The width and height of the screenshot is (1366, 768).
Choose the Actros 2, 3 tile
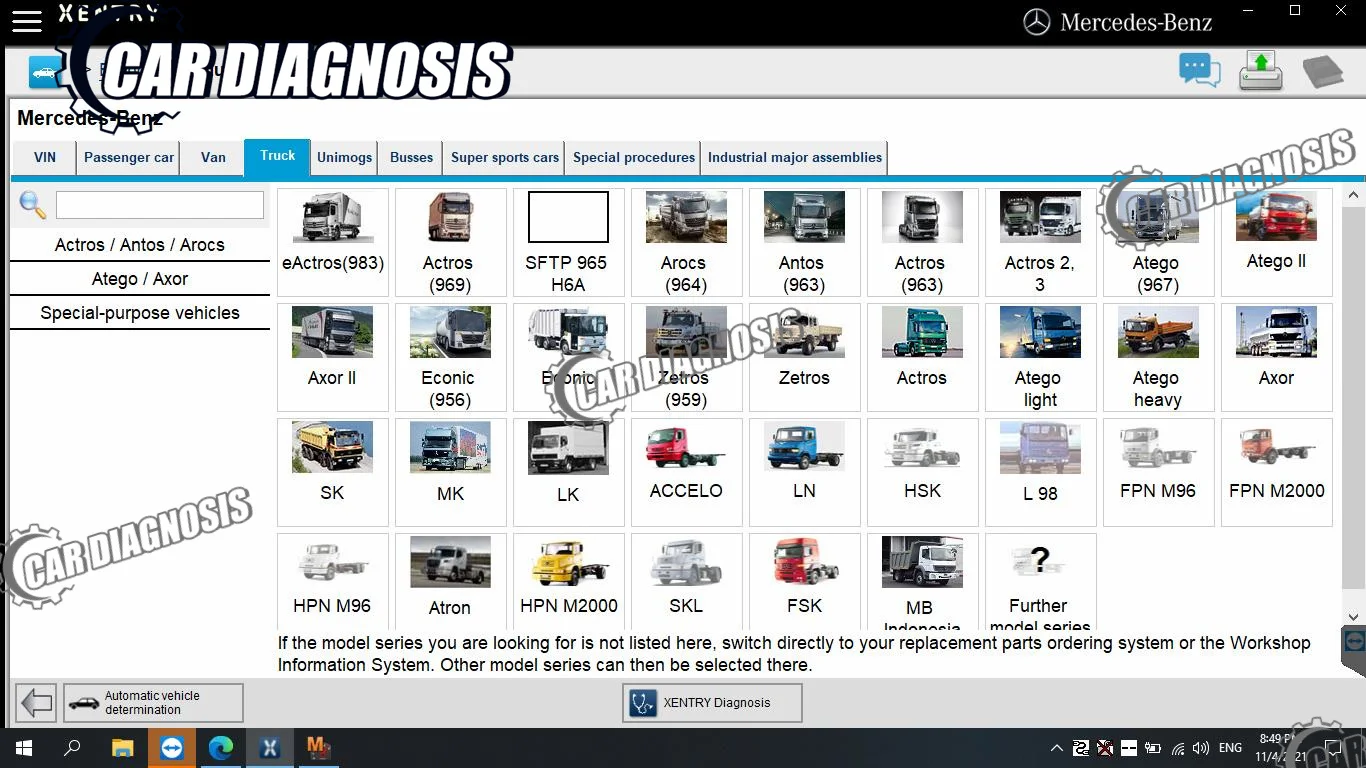pyautogui.click(x=1041, y=243)
